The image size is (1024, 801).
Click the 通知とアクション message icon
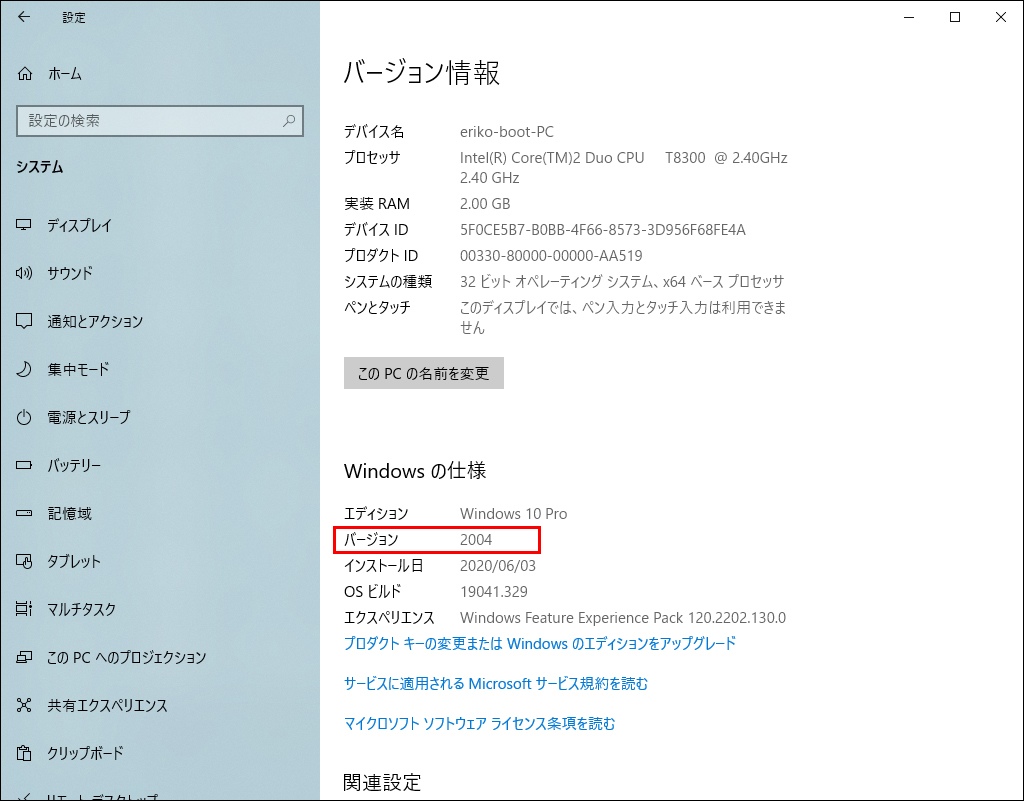click(x=24, y=321)
